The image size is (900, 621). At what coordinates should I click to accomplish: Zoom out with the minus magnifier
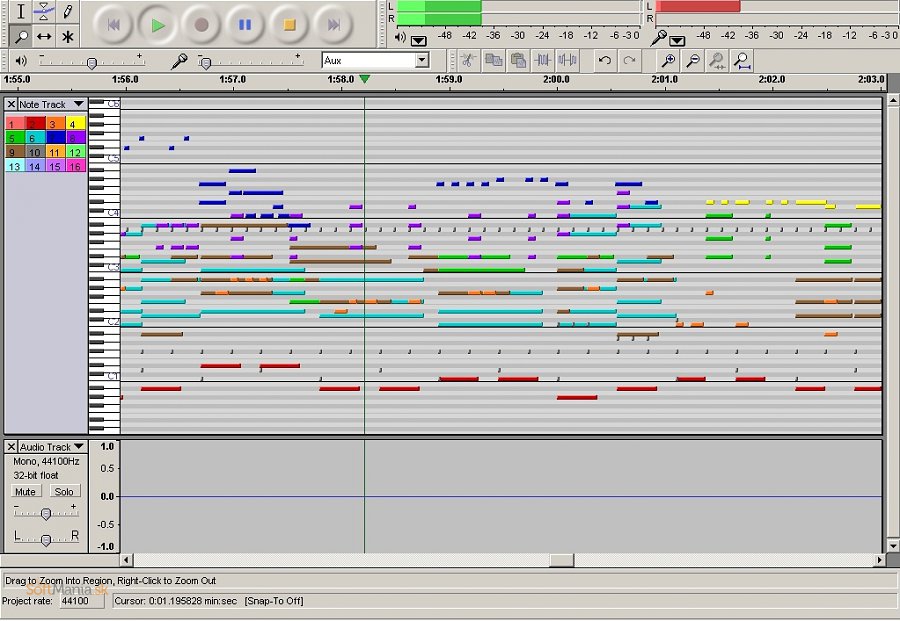click(693, 60)
